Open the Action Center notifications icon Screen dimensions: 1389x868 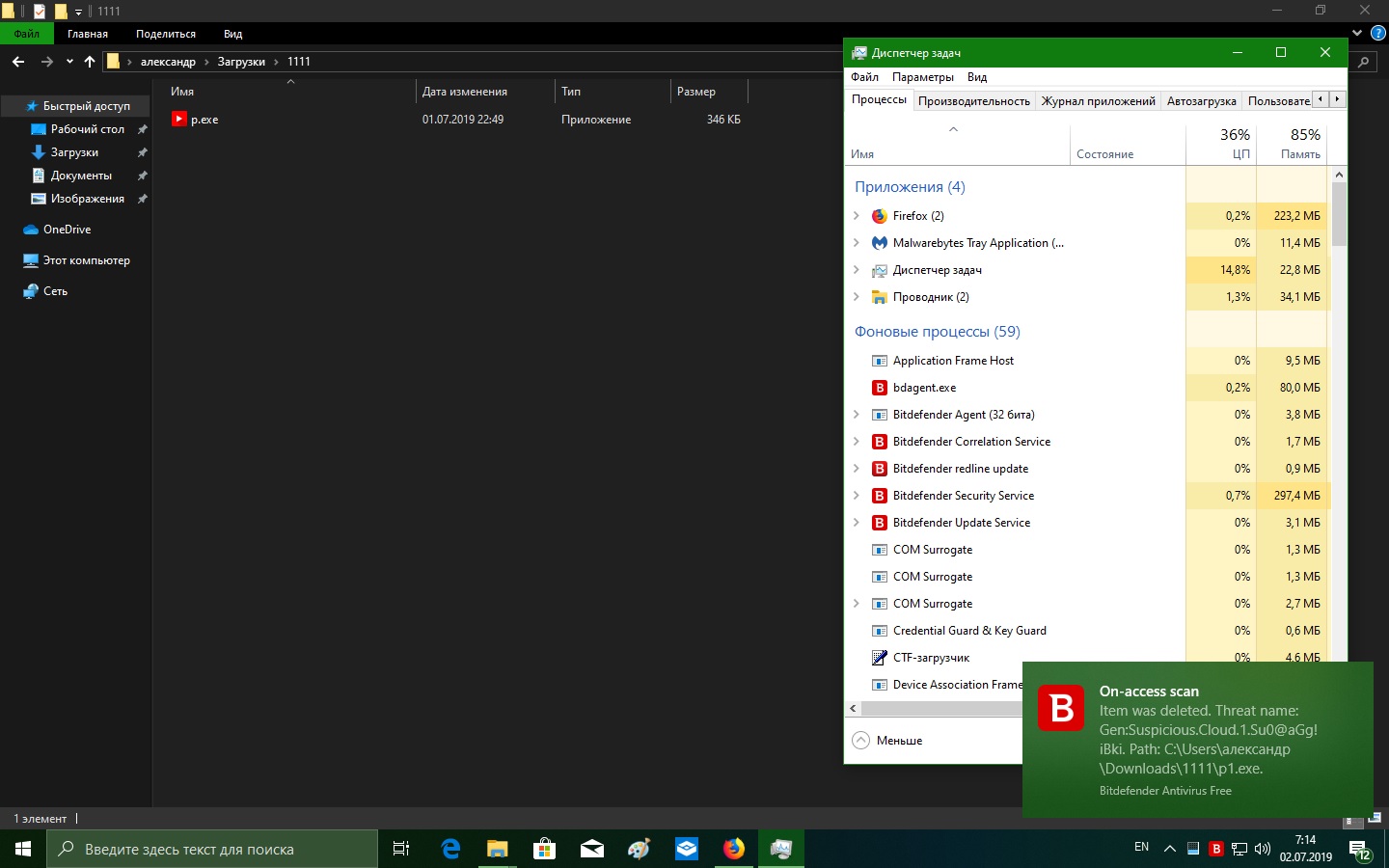1359,850
